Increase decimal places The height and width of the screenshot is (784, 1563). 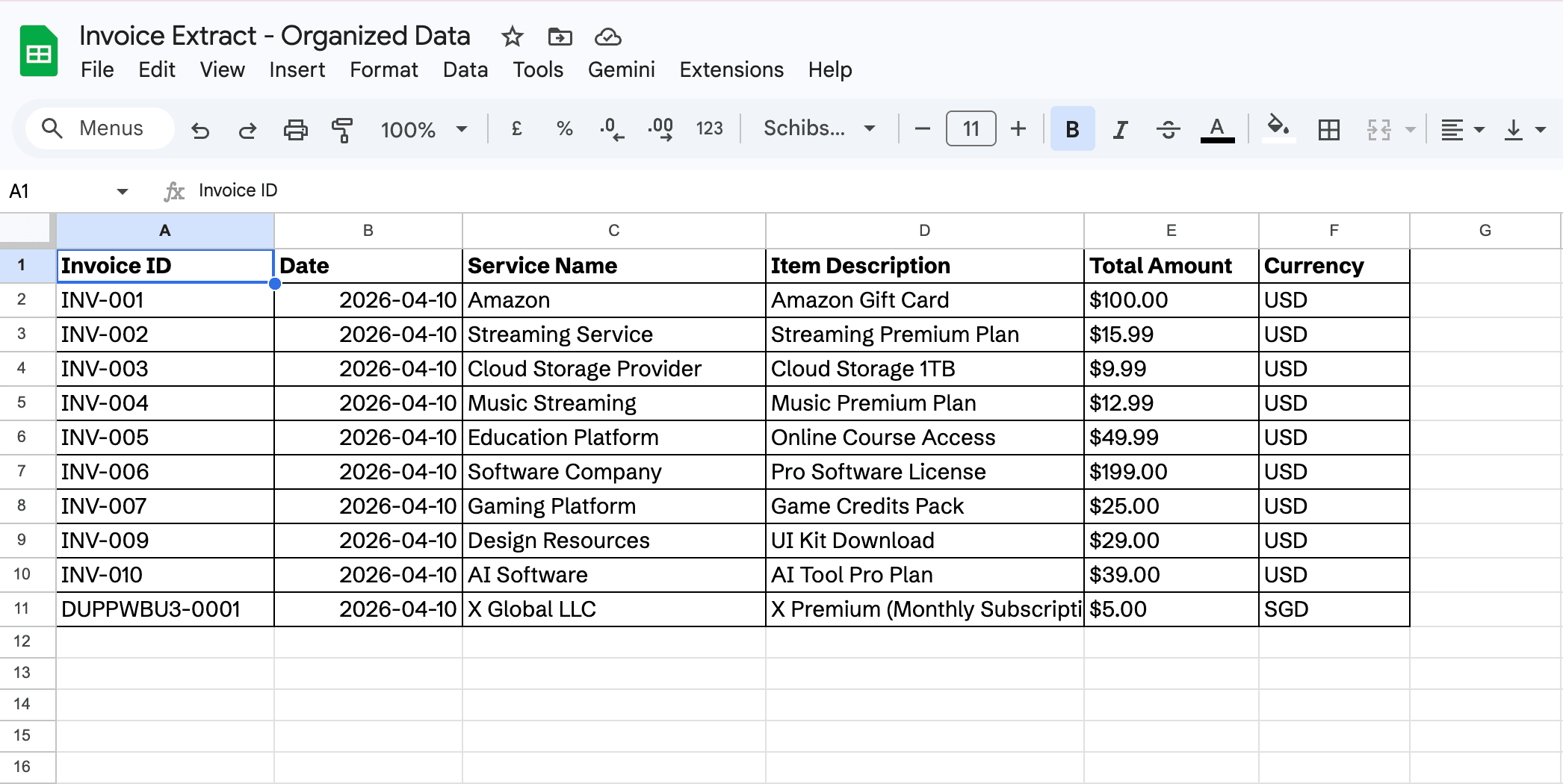tap(660, 129)
